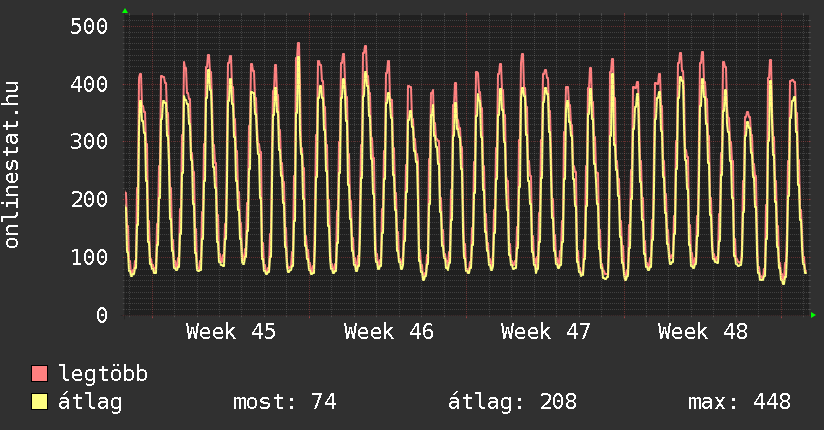This screenshot has width=824, height=430.
Task: Click the 'max: 448' statistic
Action: 739,402
